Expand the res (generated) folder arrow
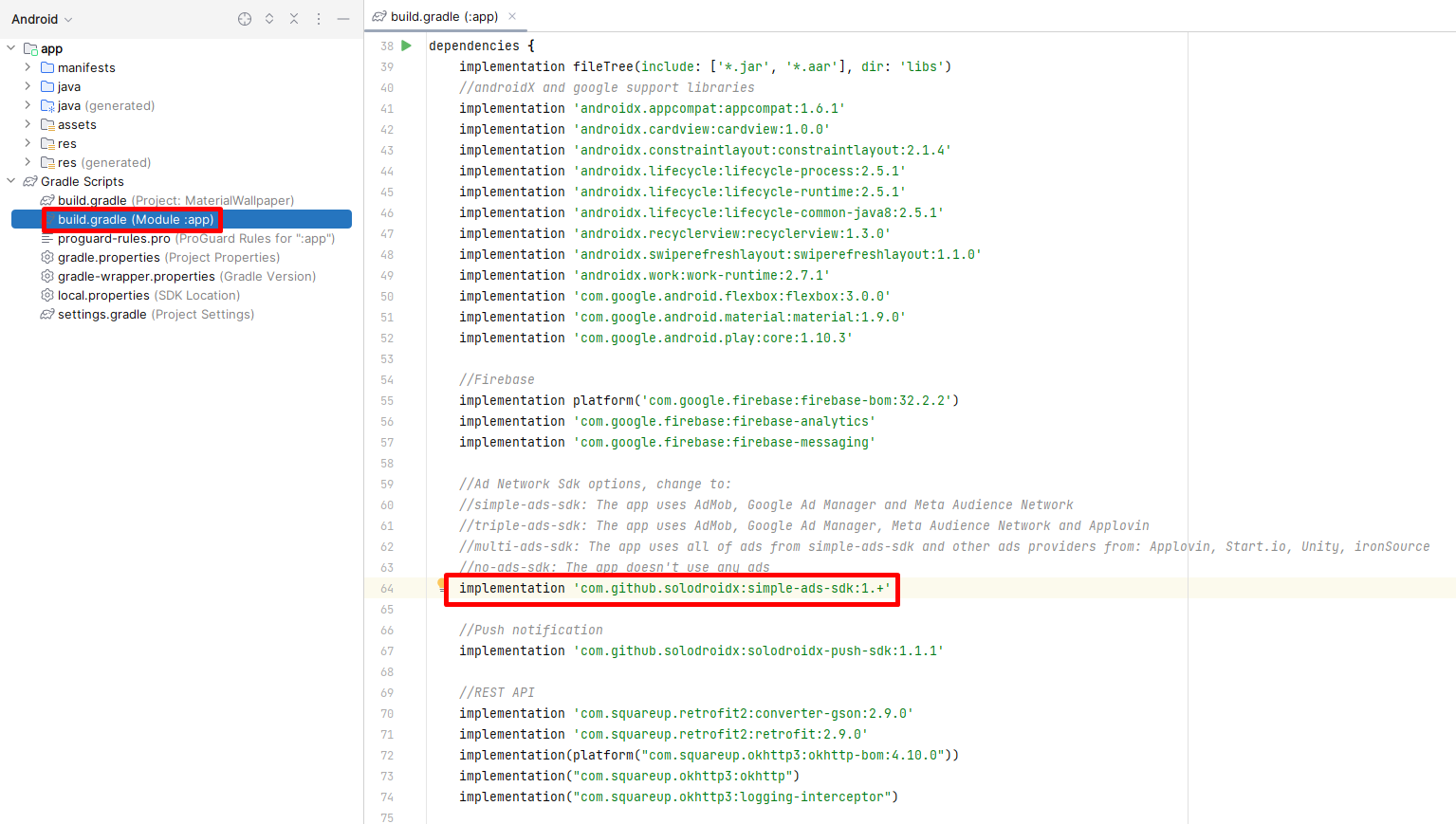The height and width of the screenshot is (824, 1456). (x=28, y=162)
